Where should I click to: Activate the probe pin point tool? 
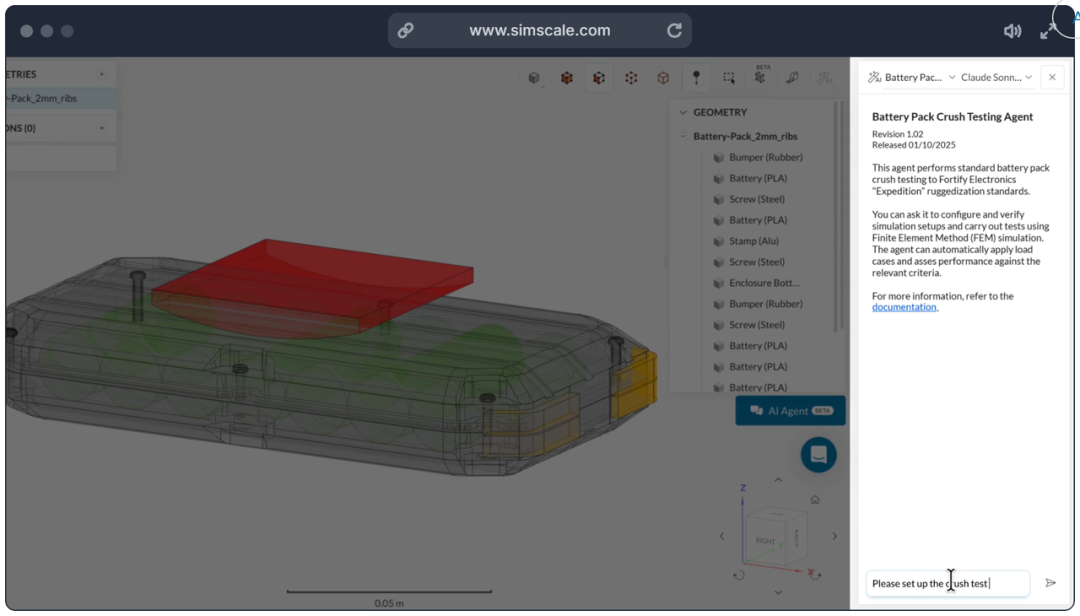(696, 78)
